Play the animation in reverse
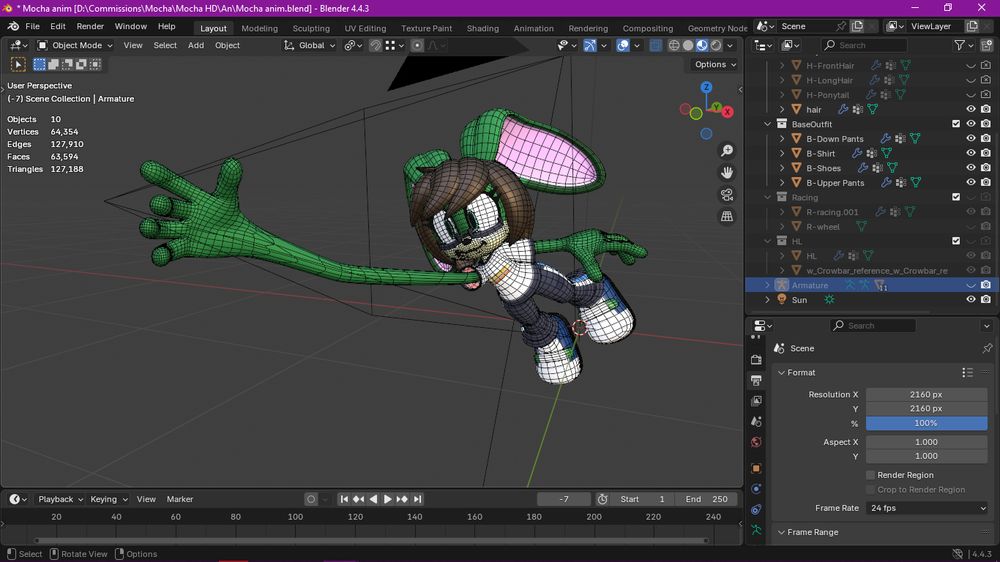The width and height of the screenshot is (1000, 562). (x=373, y=499)
